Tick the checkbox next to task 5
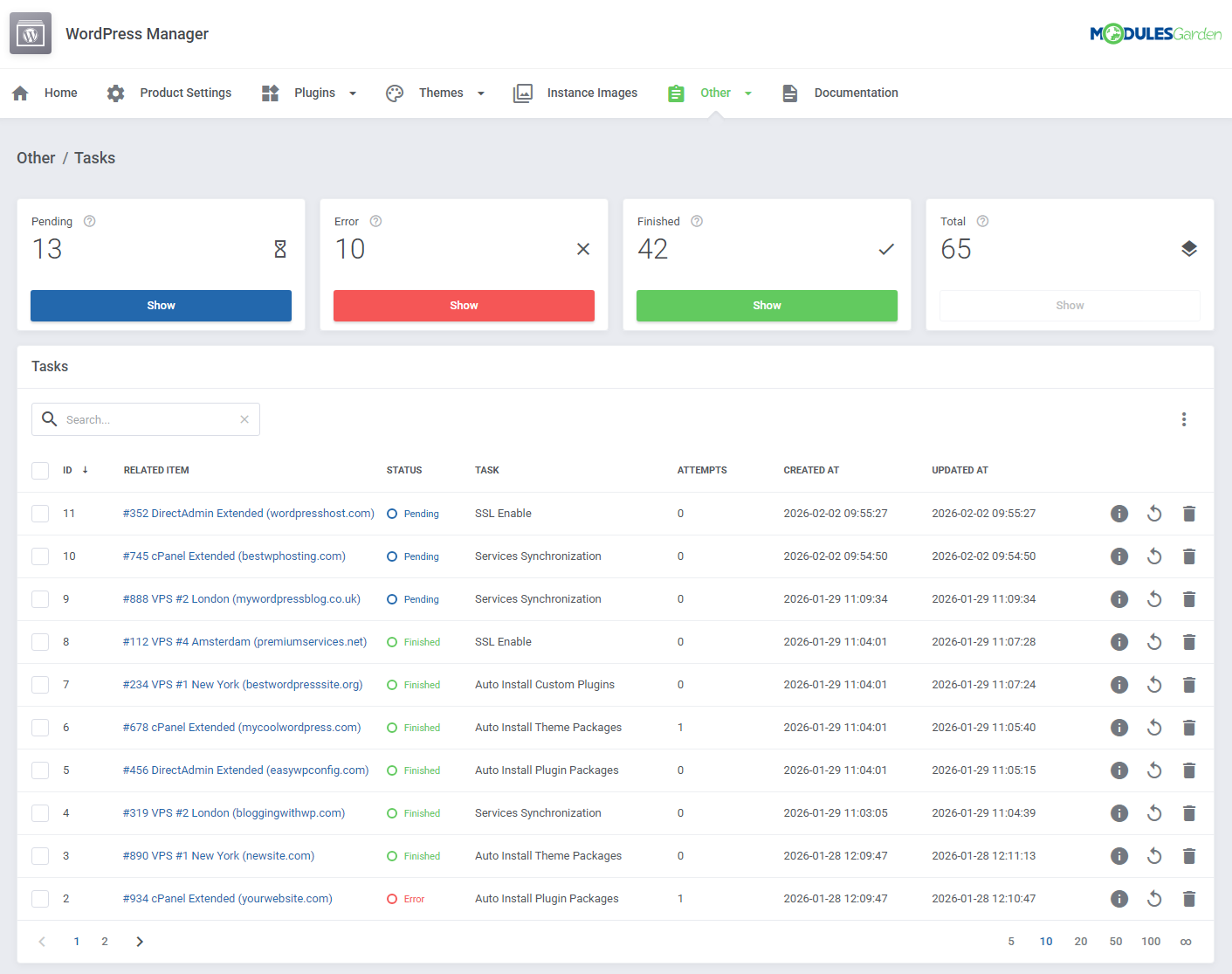Image resolution: width=1232 pixels, height=974 pixels. pos(40,770)
